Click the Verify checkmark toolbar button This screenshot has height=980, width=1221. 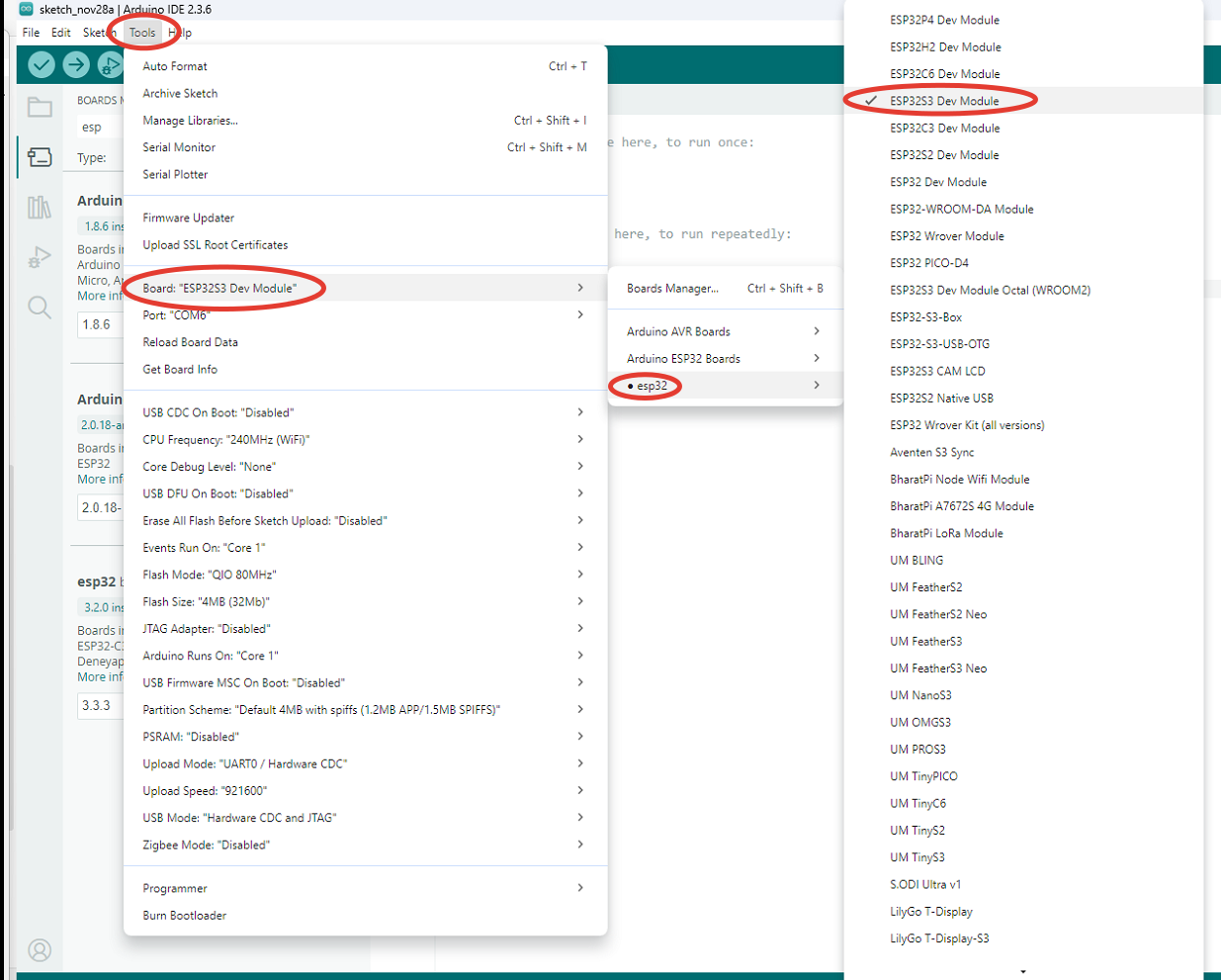pos(42,65)
